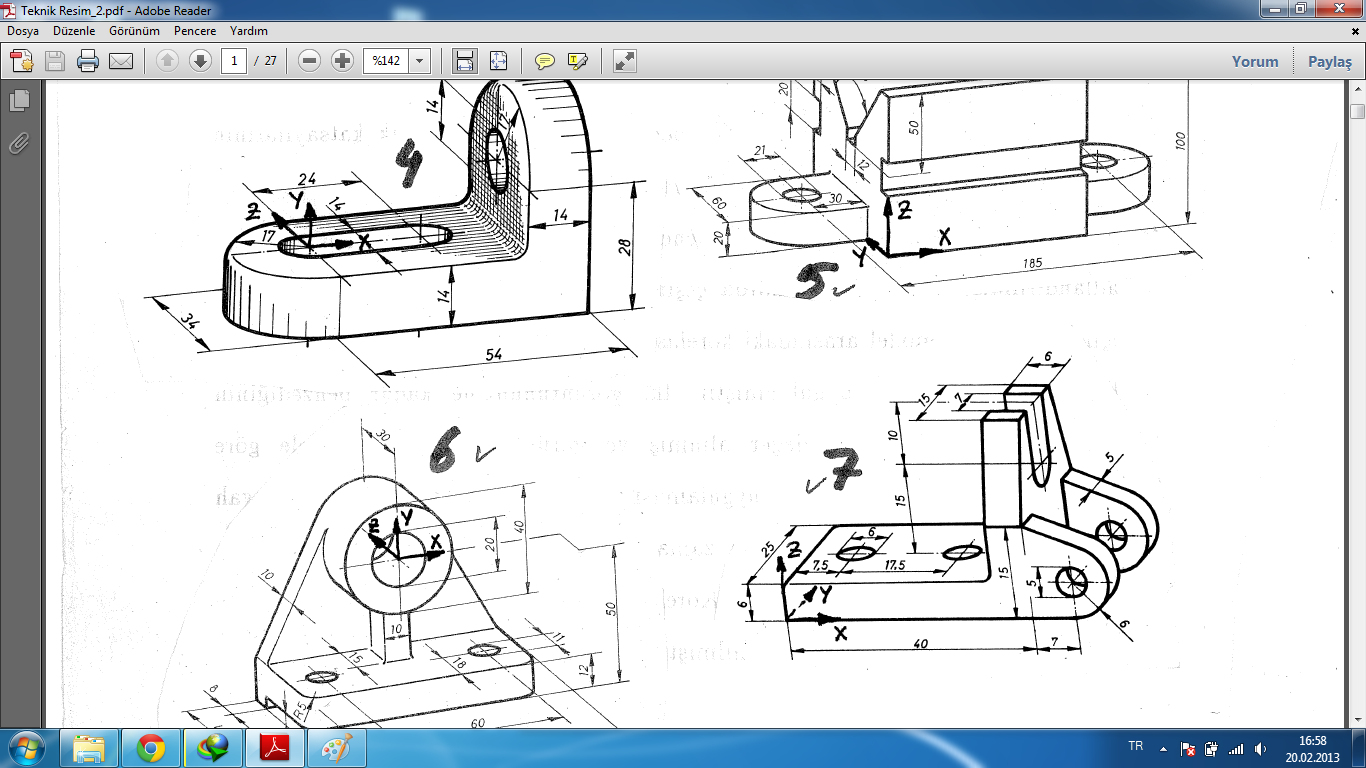1366x768 pixels.
Task: Go to previous page up arrow
Action: tap(168, 61)
